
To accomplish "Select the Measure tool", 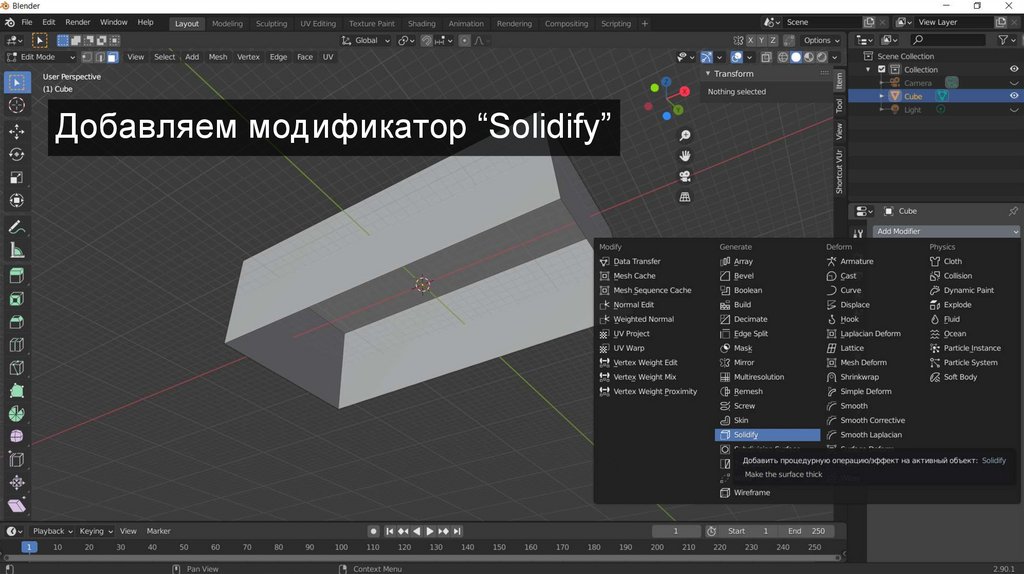I will pyautogui.click(x=17, y=251).
